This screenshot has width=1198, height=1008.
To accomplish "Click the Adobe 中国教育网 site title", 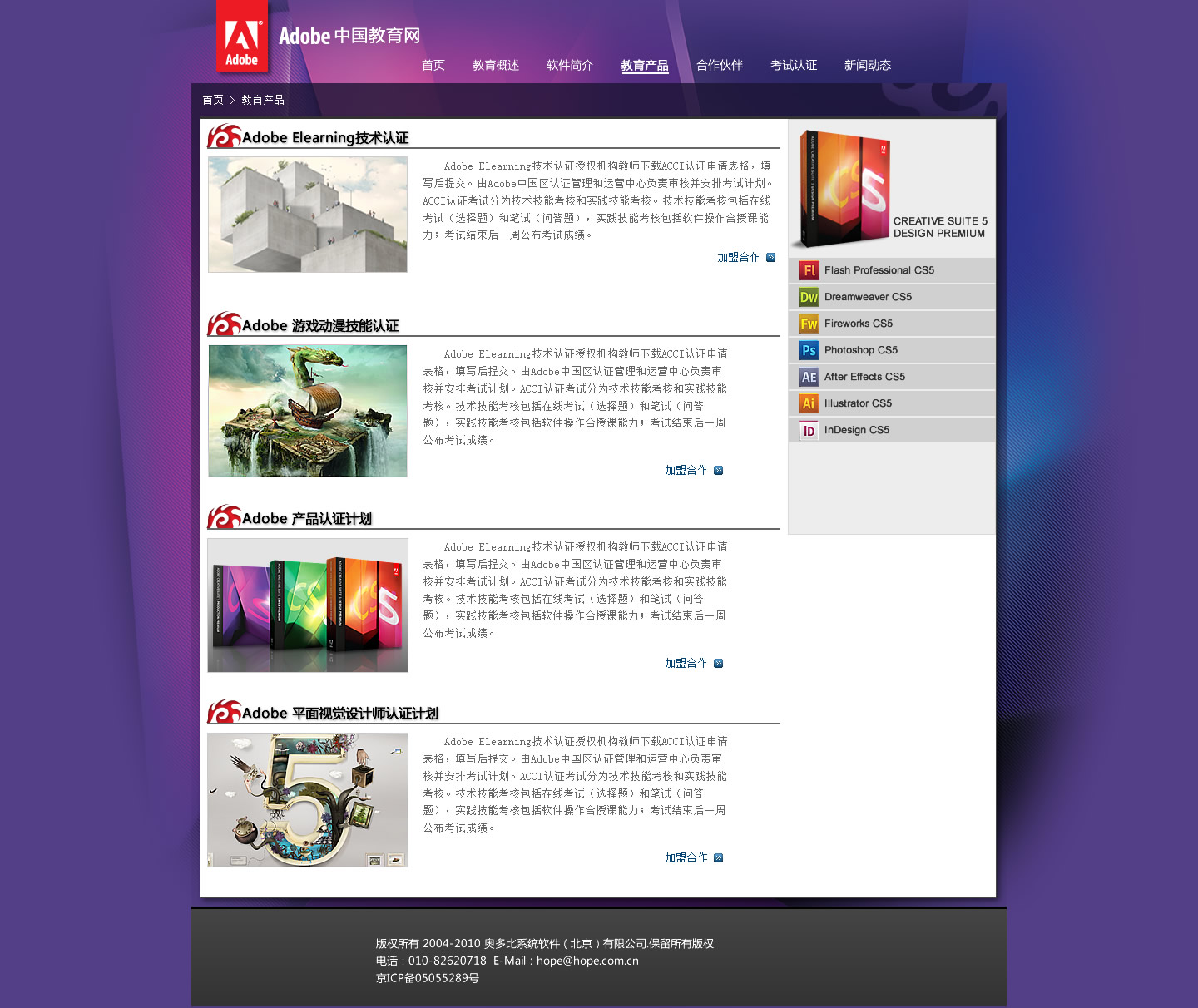I will [x=349, y=36].
